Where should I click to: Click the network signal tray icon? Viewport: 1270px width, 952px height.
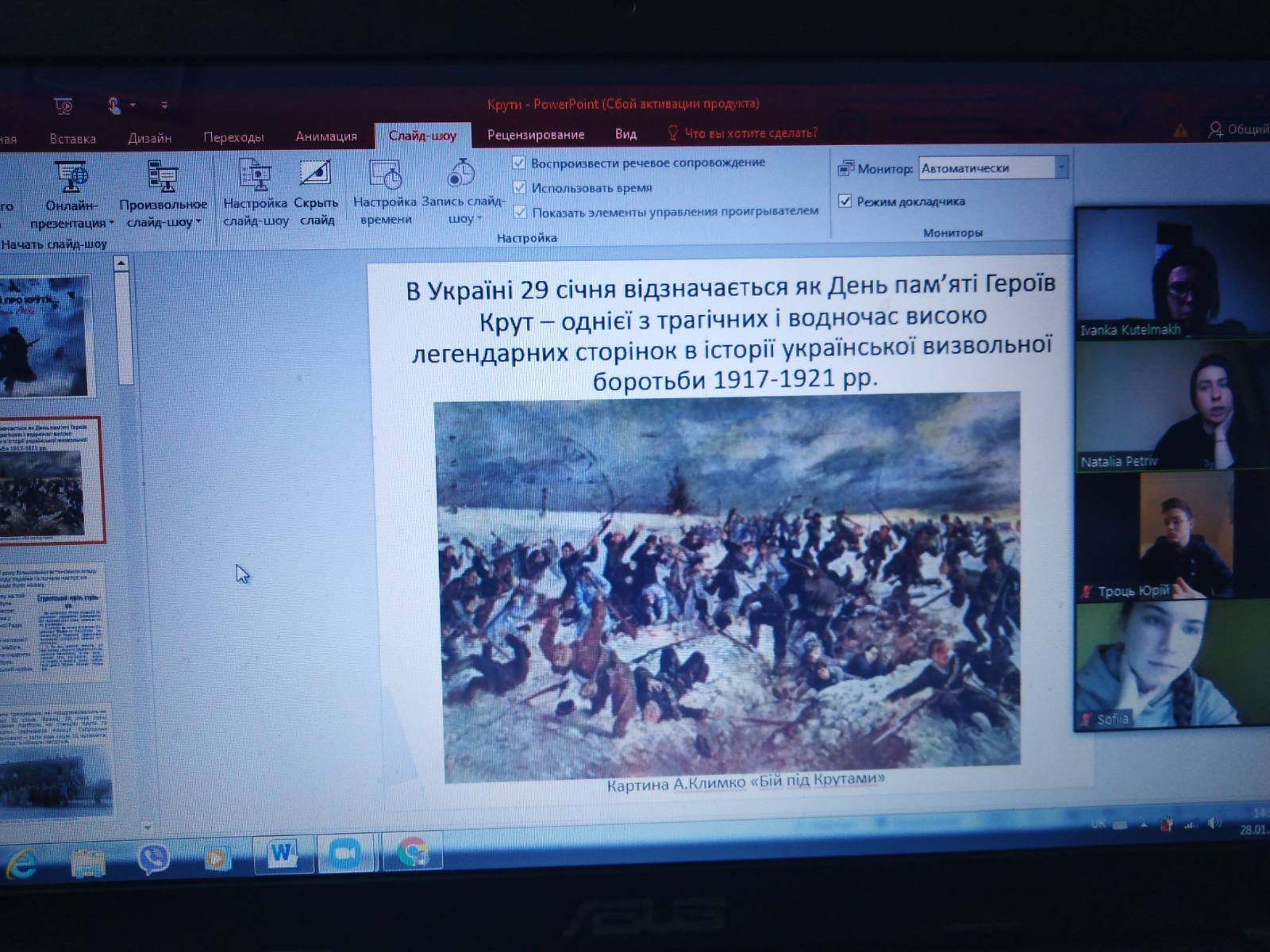[x=1191, y=824]
